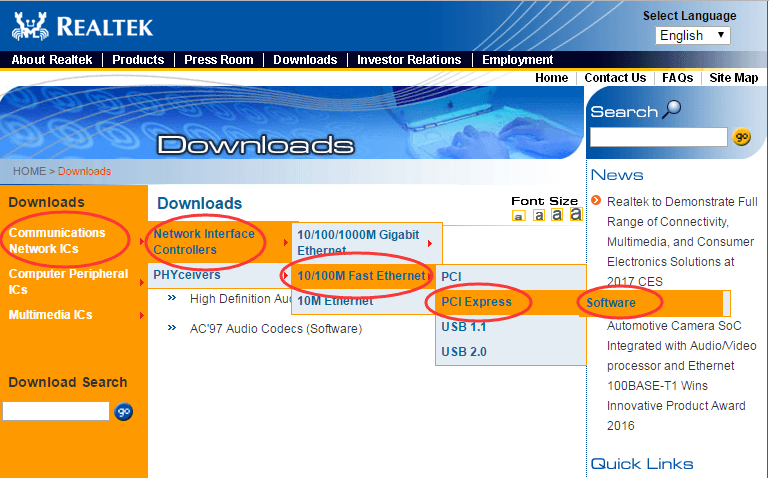Open Products menu

(x=138, y=60)
